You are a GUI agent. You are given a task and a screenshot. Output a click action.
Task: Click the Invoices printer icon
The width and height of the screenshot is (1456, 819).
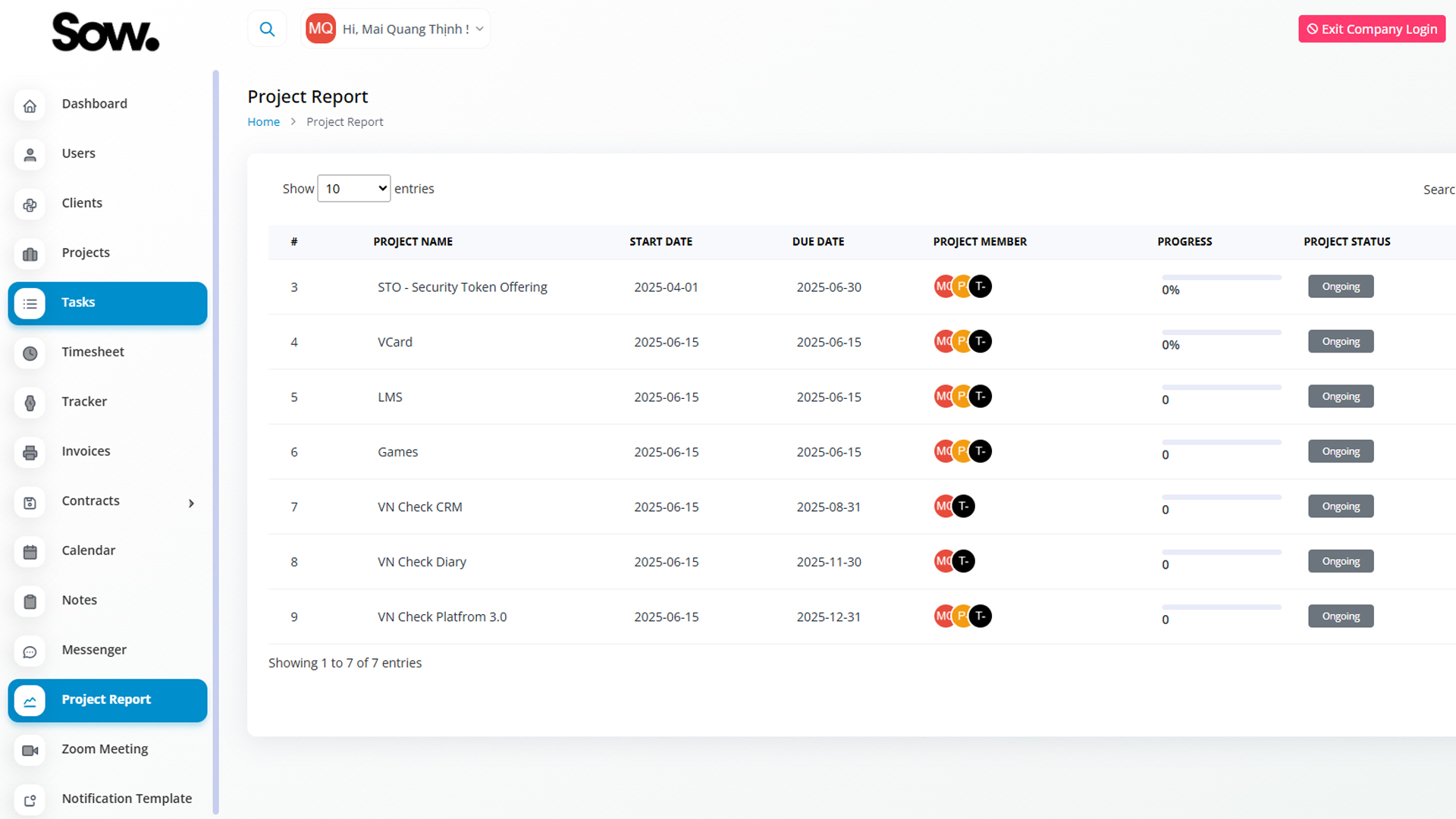pyautogui.click(x=30, y=452)
